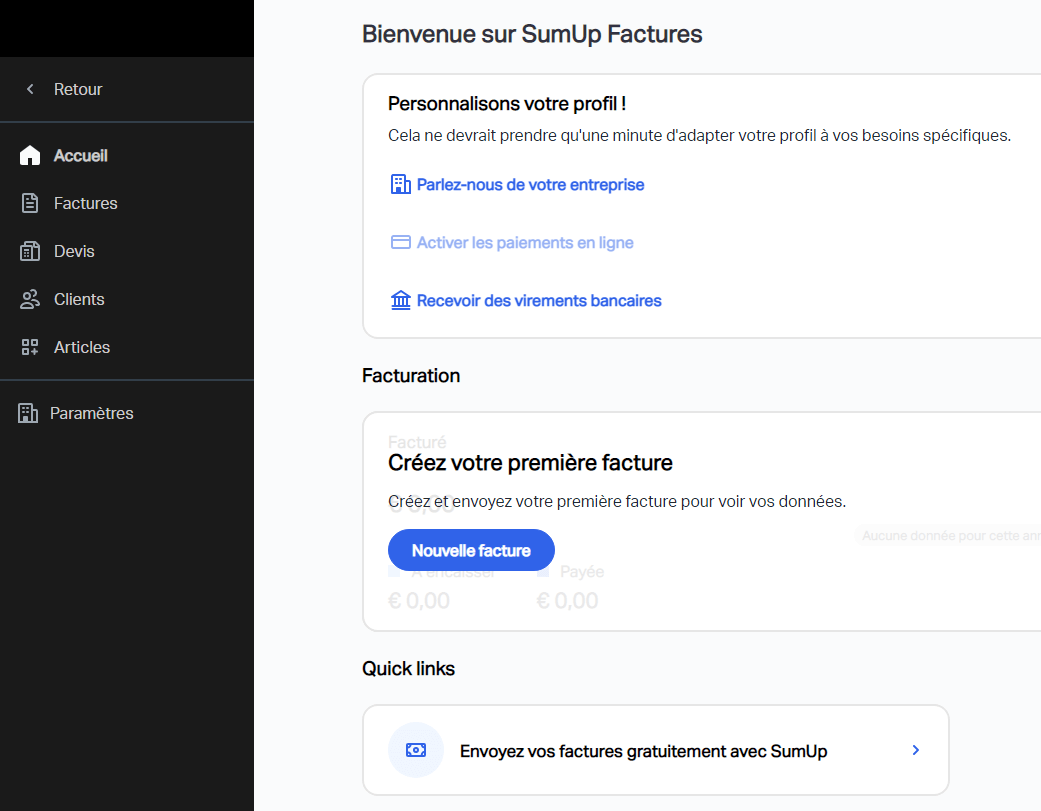The width and height of the screenshot is (1041, 811).
Task: Click the Nouvelle facture button
Action: click(x=471, y=550)
